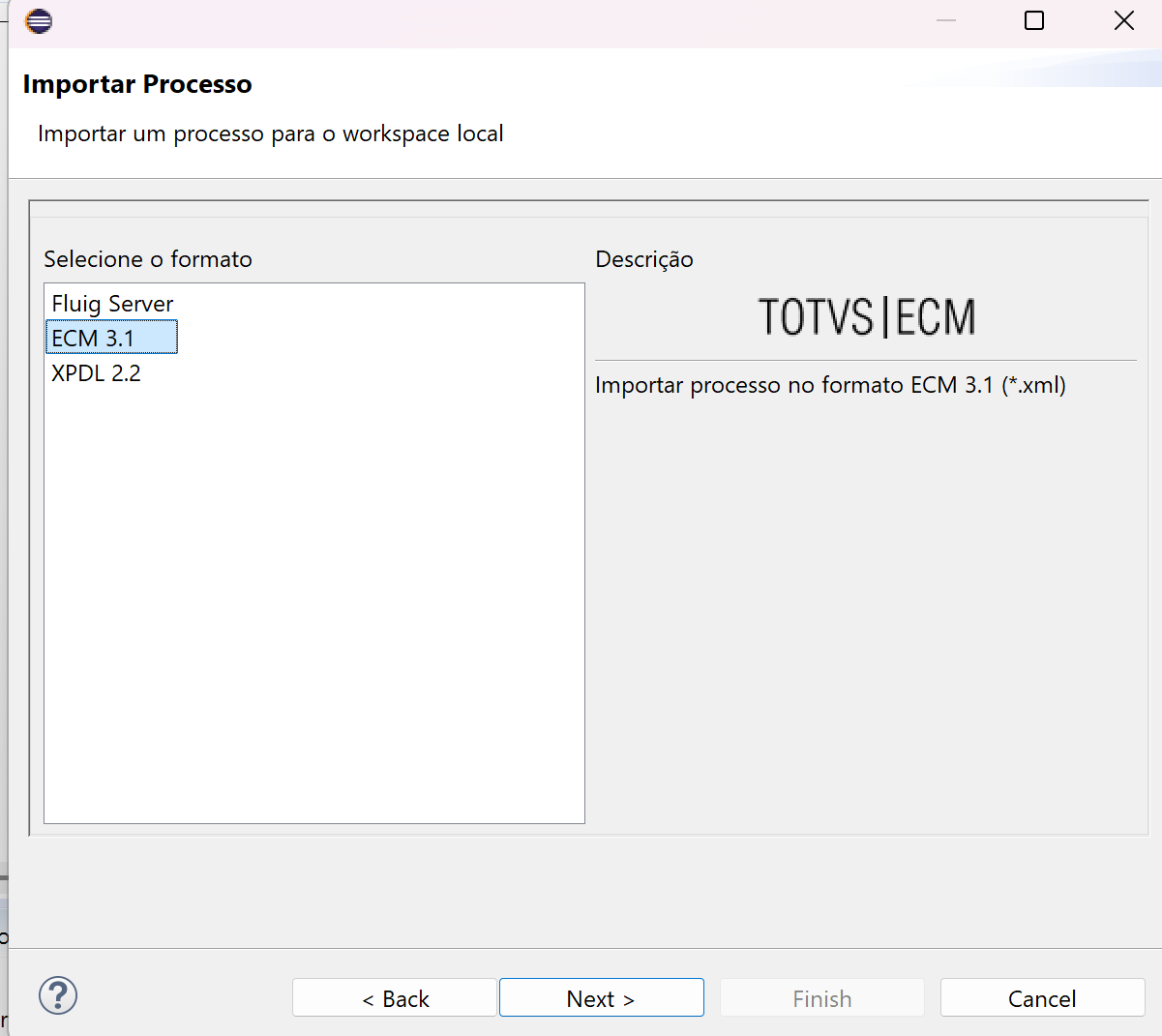The image size is (1162, 1036).
Task: Click the 'Selecione o formato' label
Action: (x=148, y=259)
